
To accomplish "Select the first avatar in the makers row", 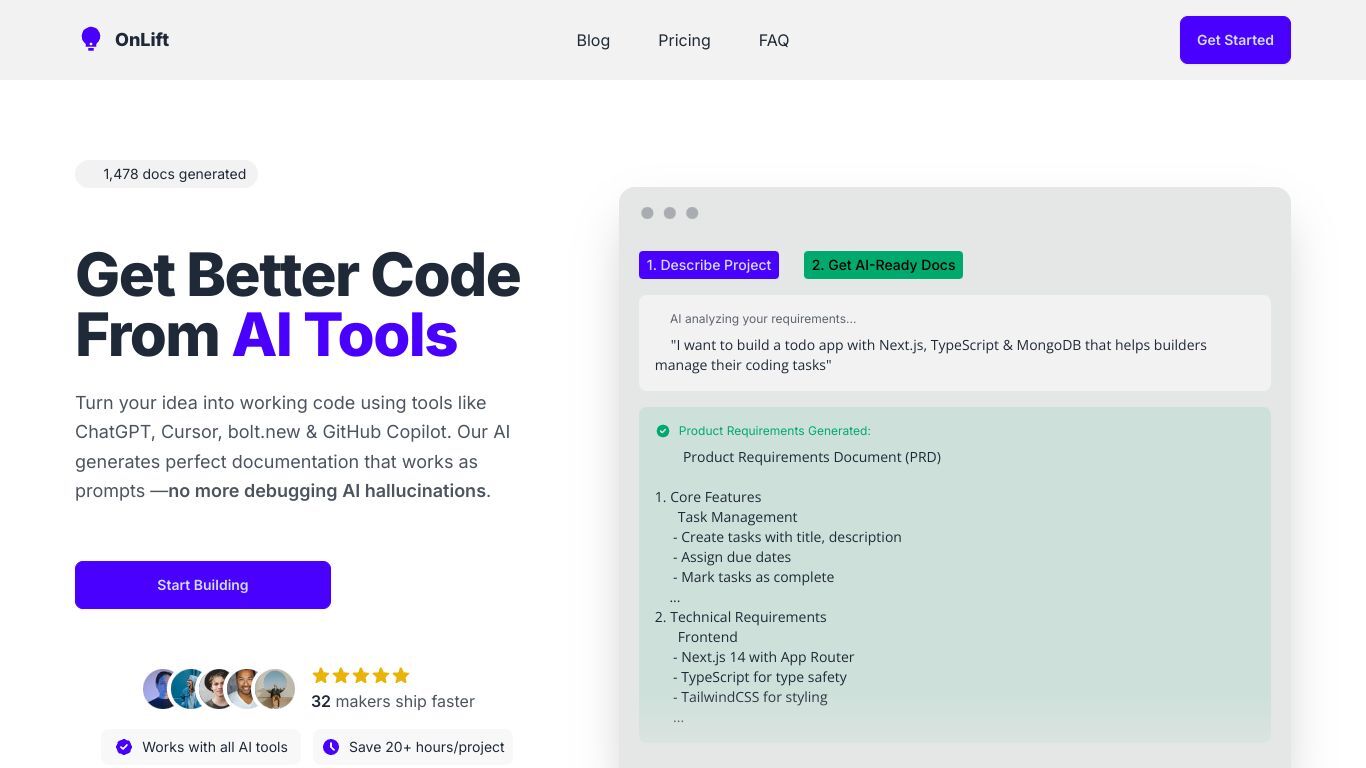I will point(160,689).
